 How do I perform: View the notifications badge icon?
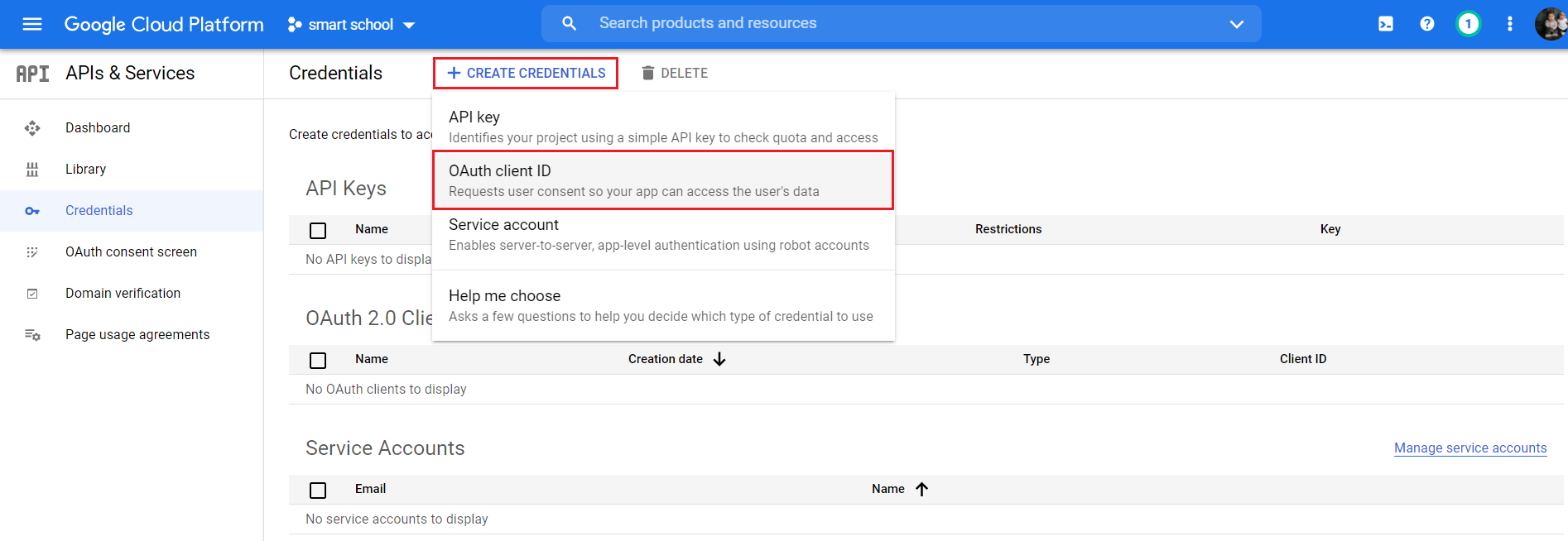(x=1468, y=24)
